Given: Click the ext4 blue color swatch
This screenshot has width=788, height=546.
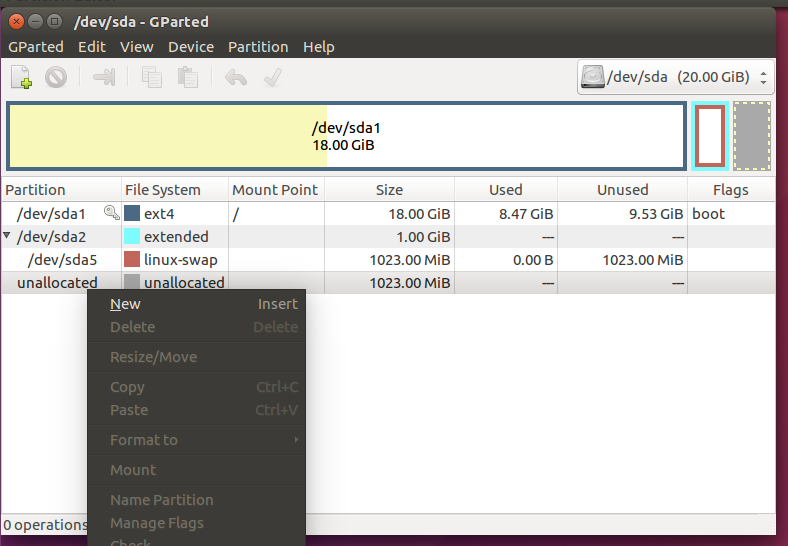Looking at the screenshot, I should [132, 213].
